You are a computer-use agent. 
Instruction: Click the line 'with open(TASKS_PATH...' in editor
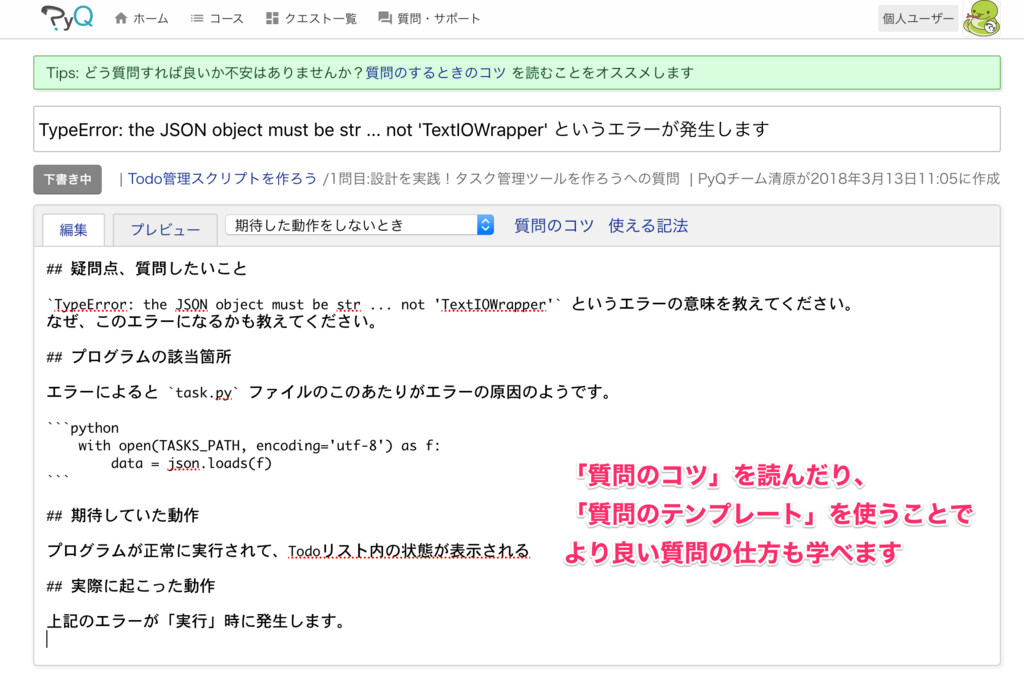click(x=259, y=445)
